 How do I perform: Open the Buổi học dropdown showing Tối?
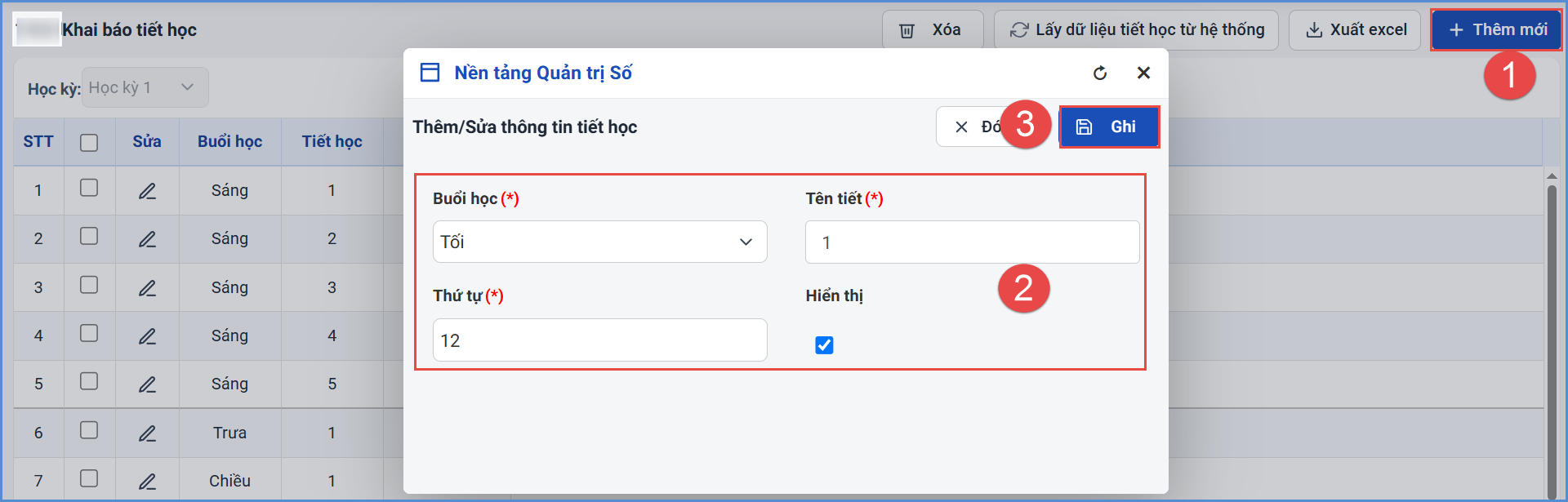pyautogui.click(x=599, y=242)
